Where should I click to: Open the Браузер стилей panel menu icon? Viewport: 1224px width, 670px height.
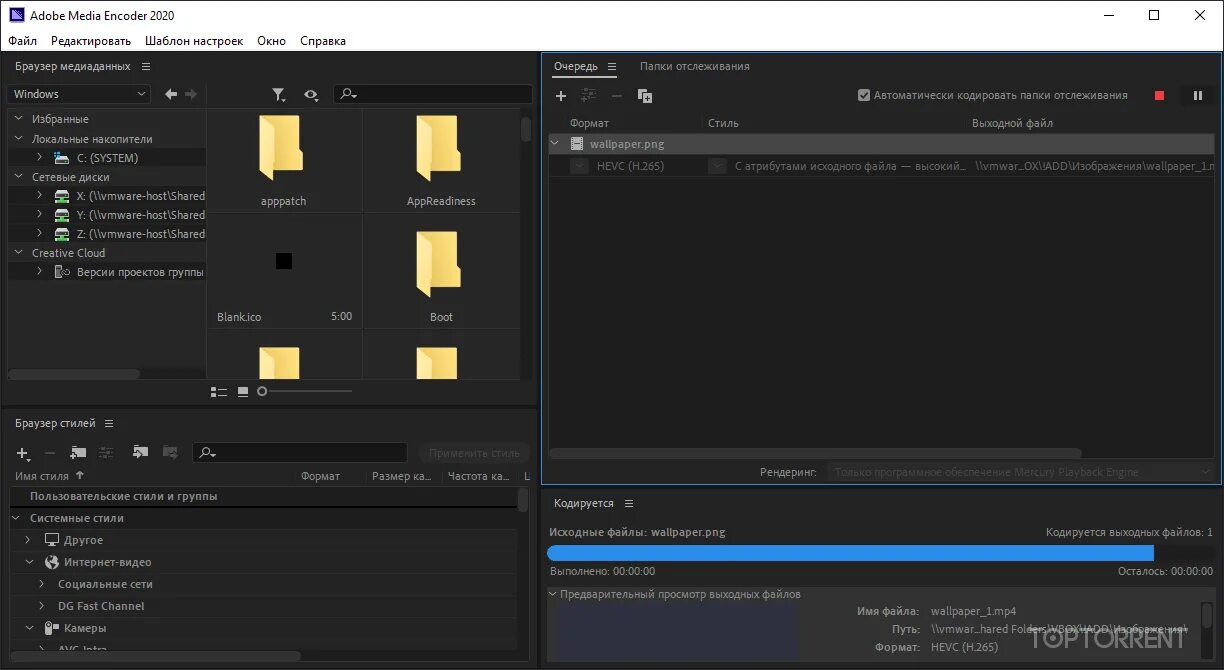(x=109, y=423)
